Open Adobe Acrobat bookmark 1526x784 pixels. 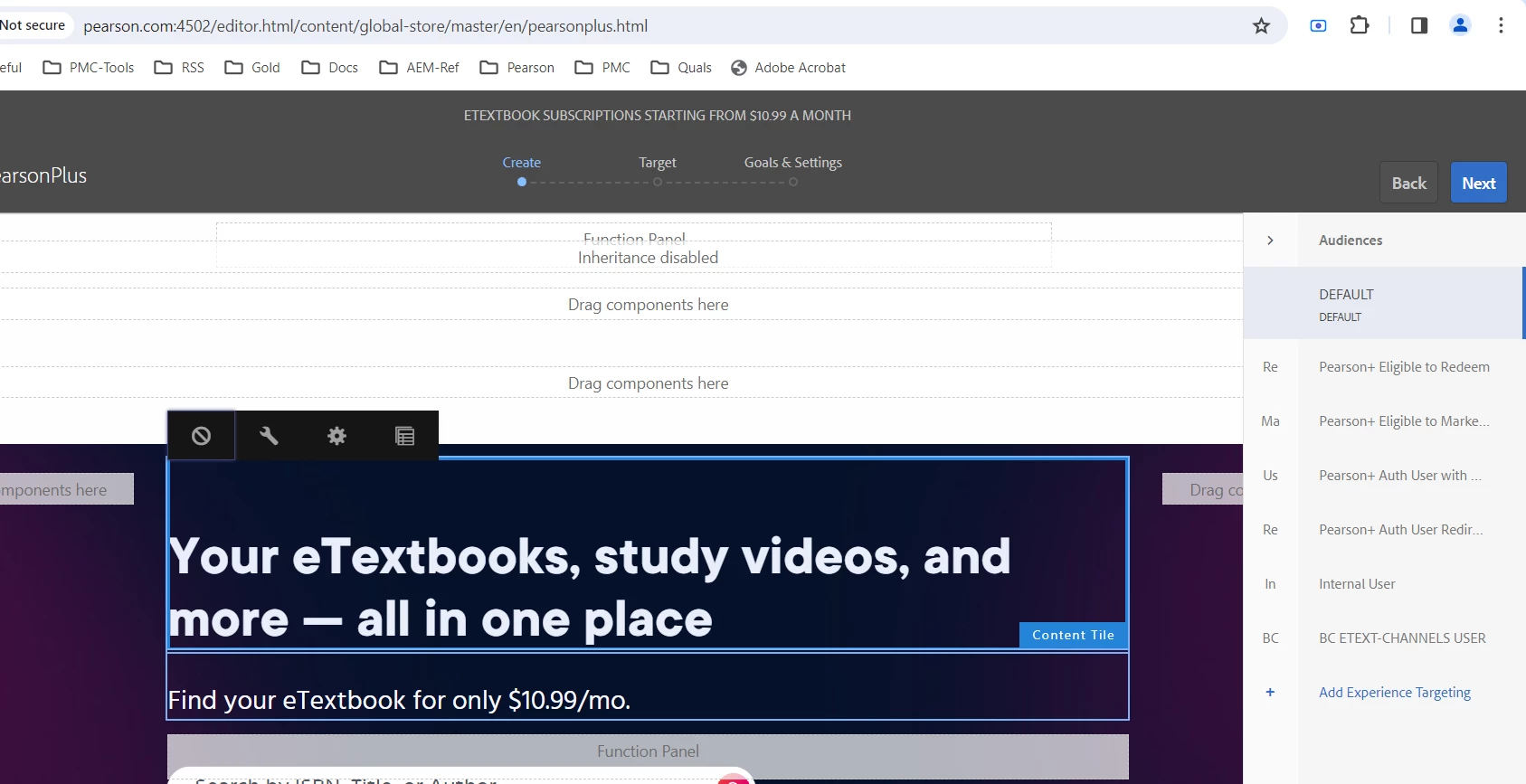789,68
